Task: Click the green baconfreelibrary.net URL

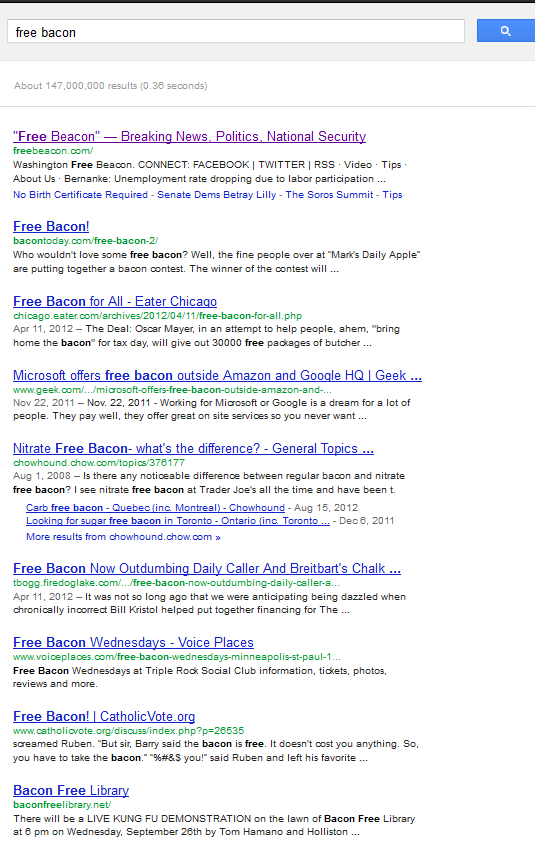Action: (62, 804)
